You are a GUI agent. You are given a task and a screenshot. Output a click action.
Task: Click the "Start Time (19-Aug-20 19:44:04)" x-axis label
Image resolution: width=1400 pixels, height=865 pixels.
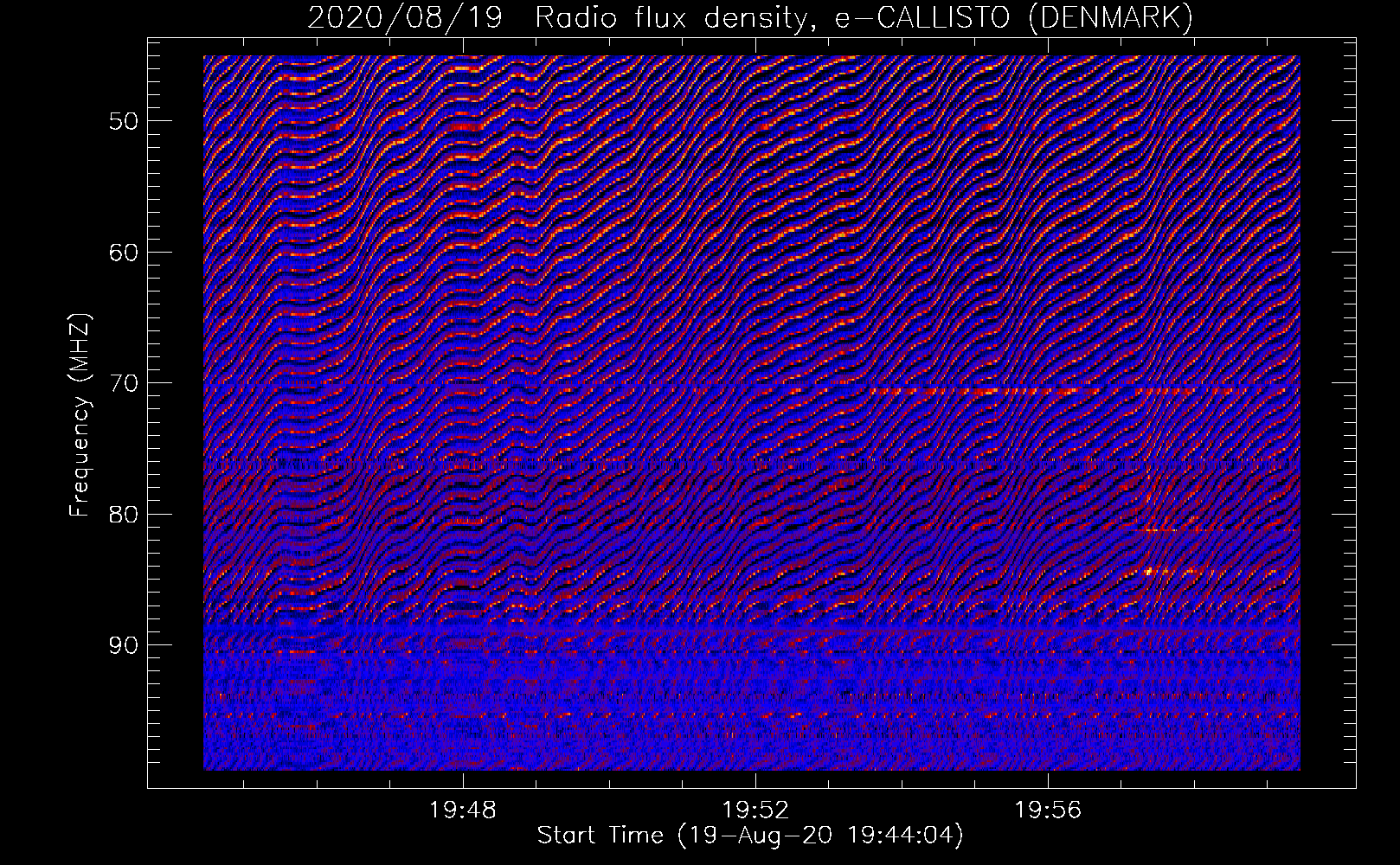pos(750,836)
